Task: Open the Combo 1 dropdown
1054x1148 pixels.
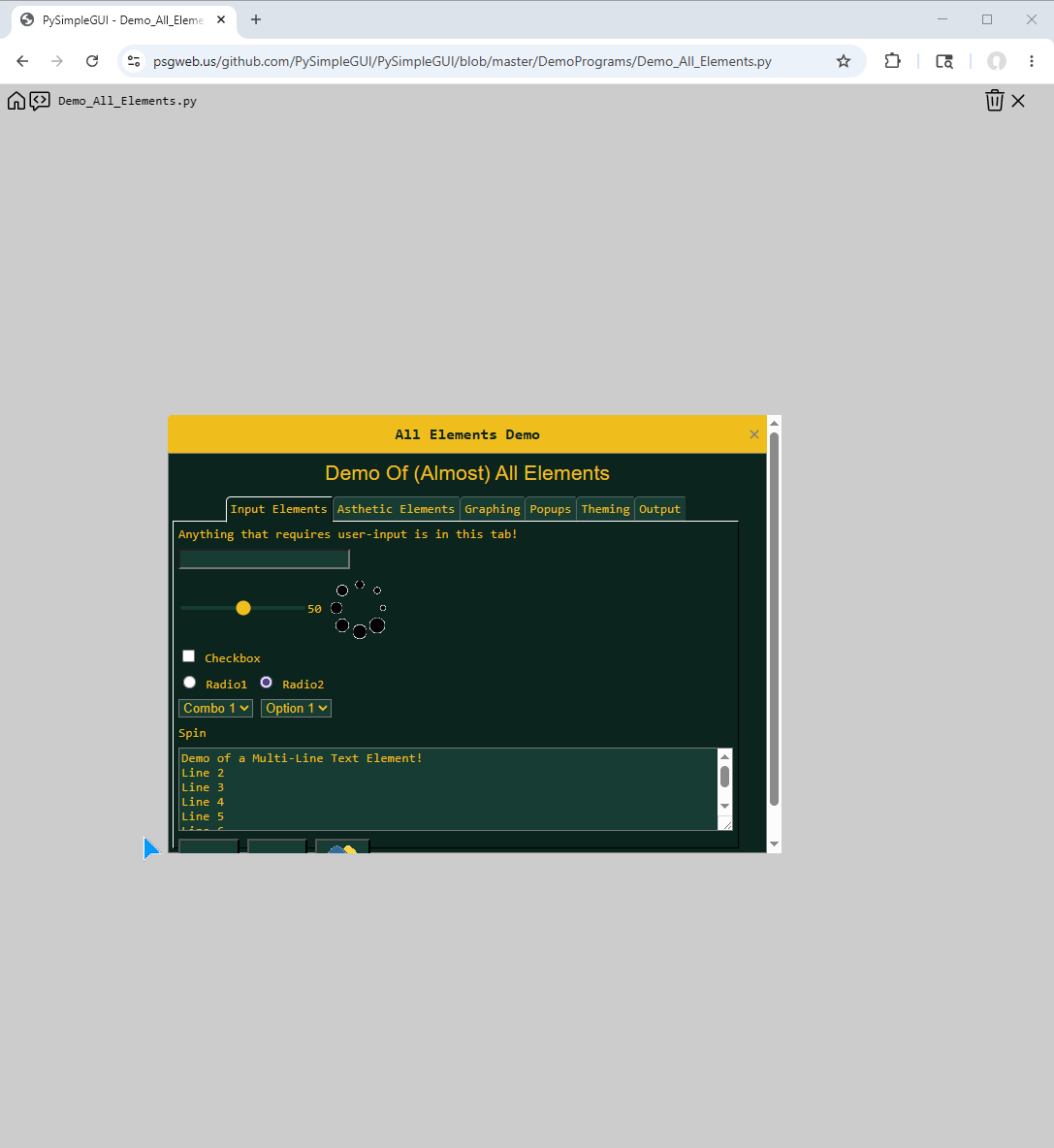Action: point(216,708)
